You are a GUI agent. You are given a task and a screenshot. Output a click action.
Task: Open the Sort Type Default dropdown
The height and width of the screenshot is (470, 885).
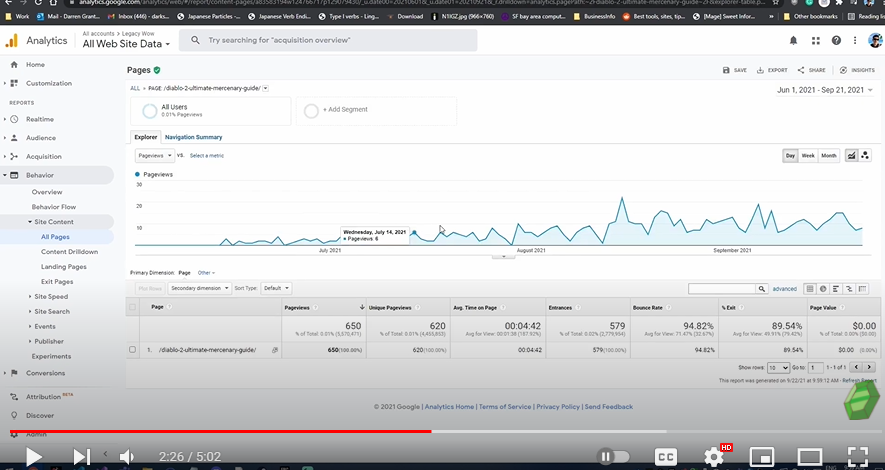click(x=276, y=288)
